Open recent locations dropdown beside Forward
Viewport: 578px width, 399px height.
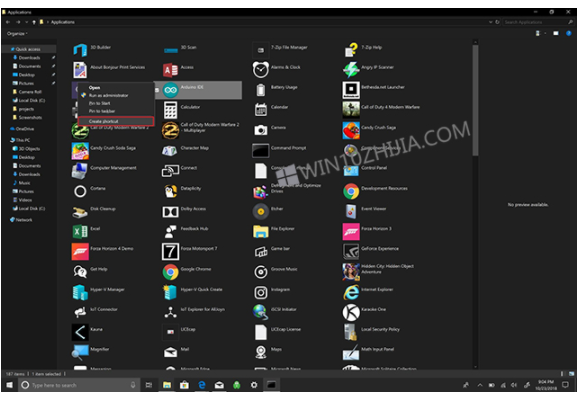(27, 22)
